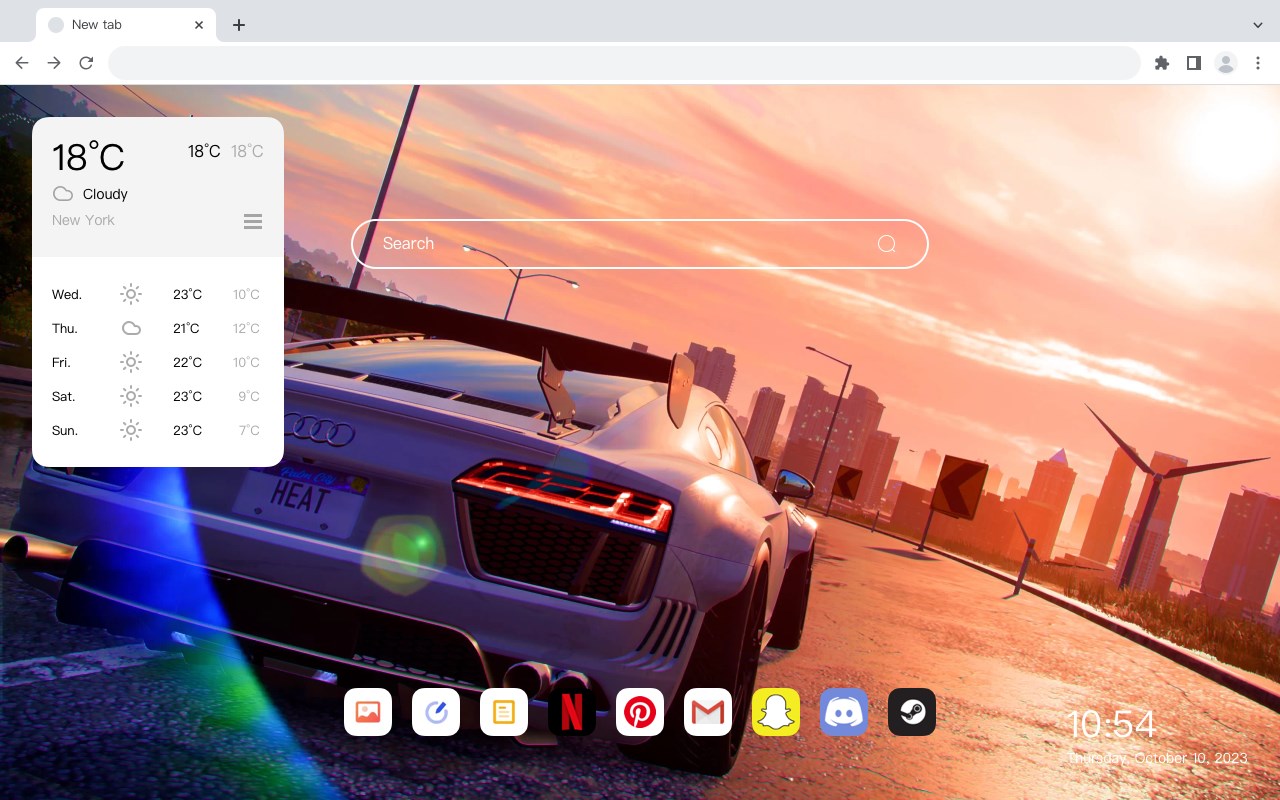Click the Cloudy weather condition icon
1280x800 pixels.
point(62,194)
